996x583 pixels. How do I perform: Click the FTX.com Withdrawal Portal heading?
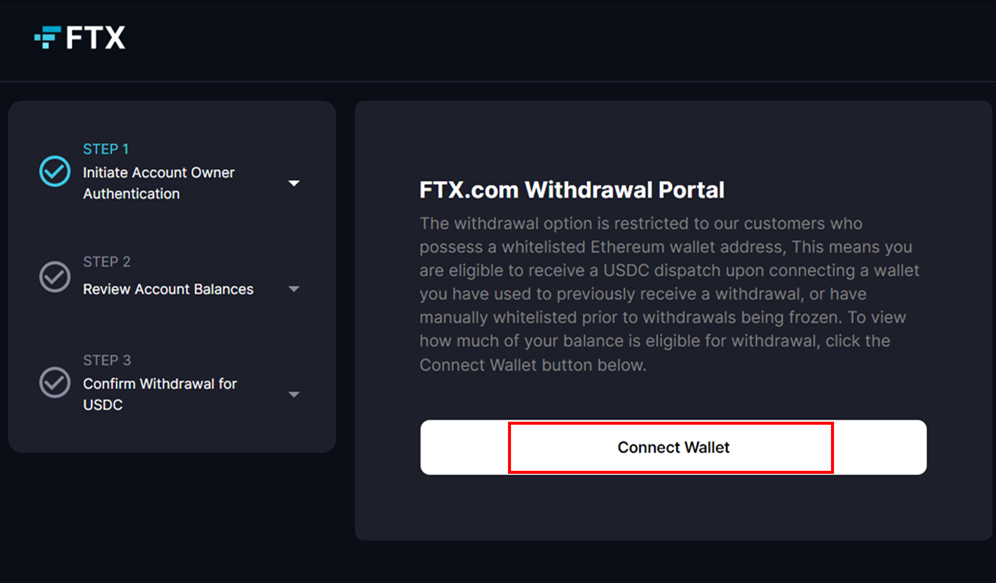pos(572,190)
